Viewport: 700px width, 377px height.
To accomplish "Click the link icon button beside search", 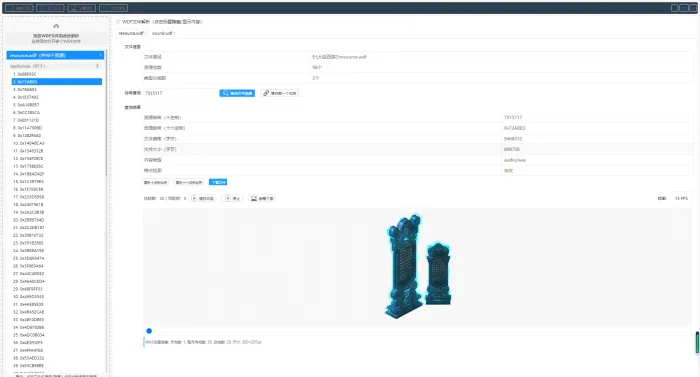I will point(279,93).
